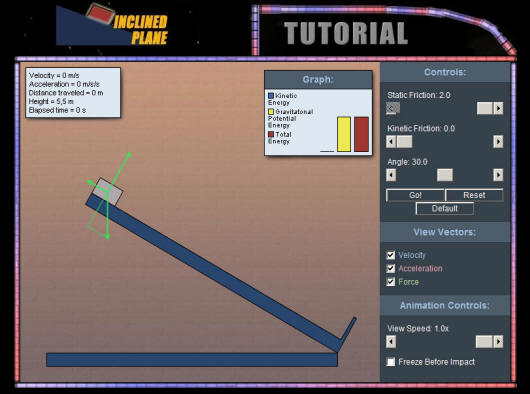
Task: Uncheck the Velocity vector checkbox
Action: [x=391, y=255]
